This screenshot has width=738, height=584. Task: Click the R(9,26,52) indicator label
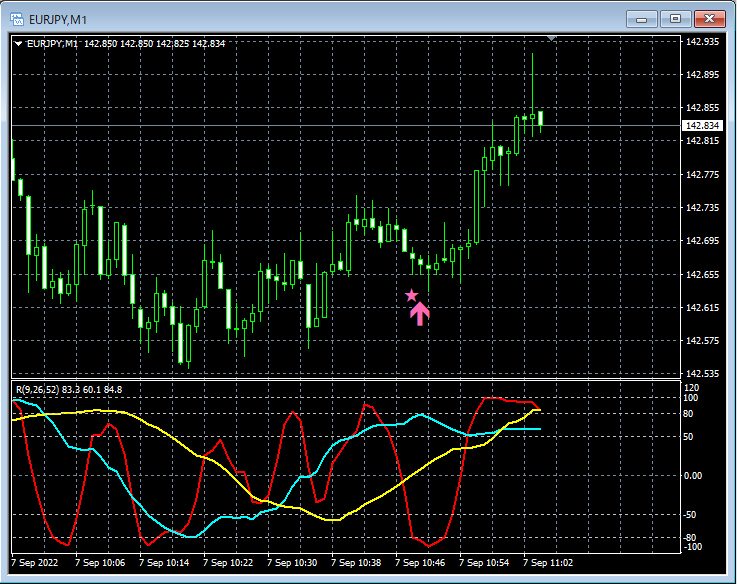click(69, 390)
